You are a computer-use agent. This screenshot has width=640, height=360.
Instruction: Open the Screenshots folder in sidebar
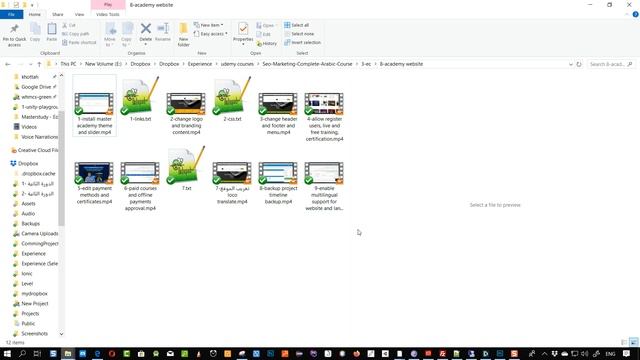pos(34,333)
